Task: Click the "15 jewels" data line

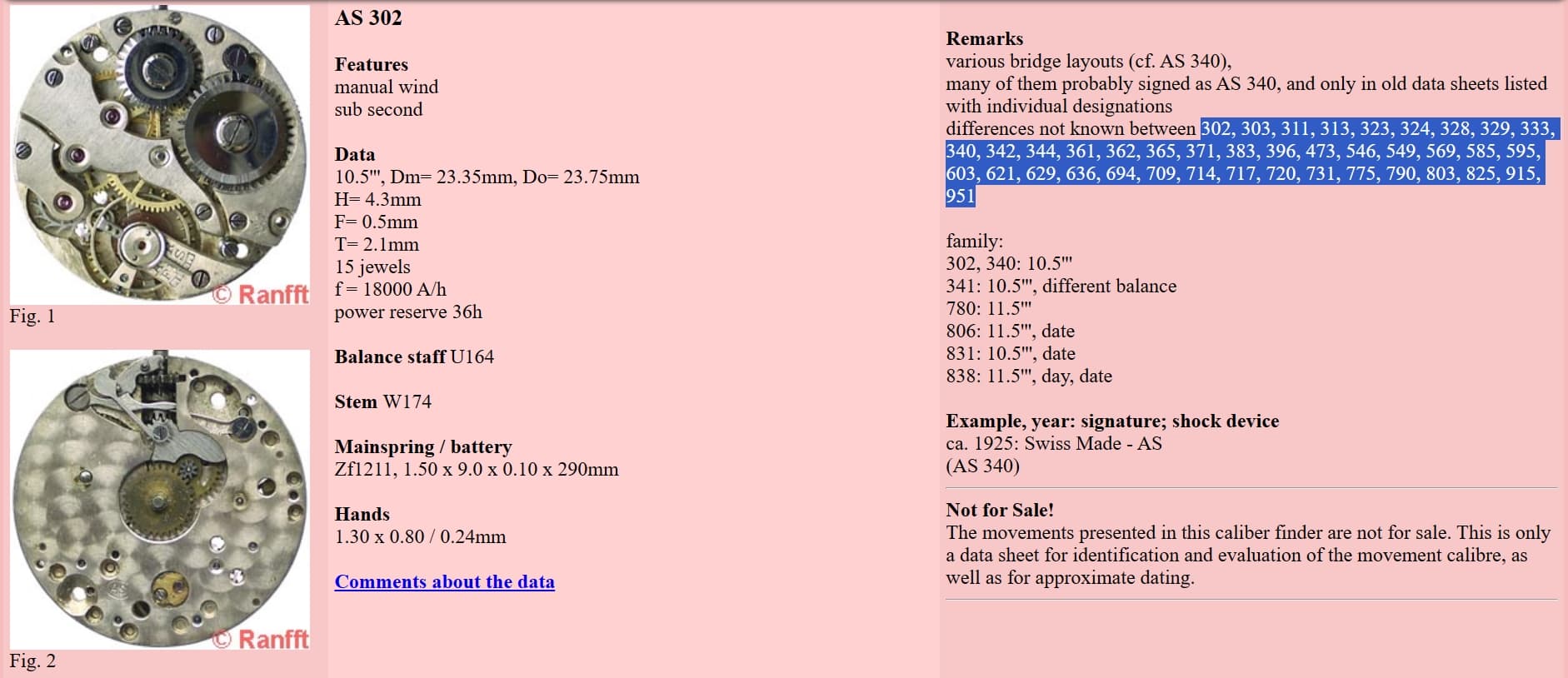Action: [x=372, y=267]
